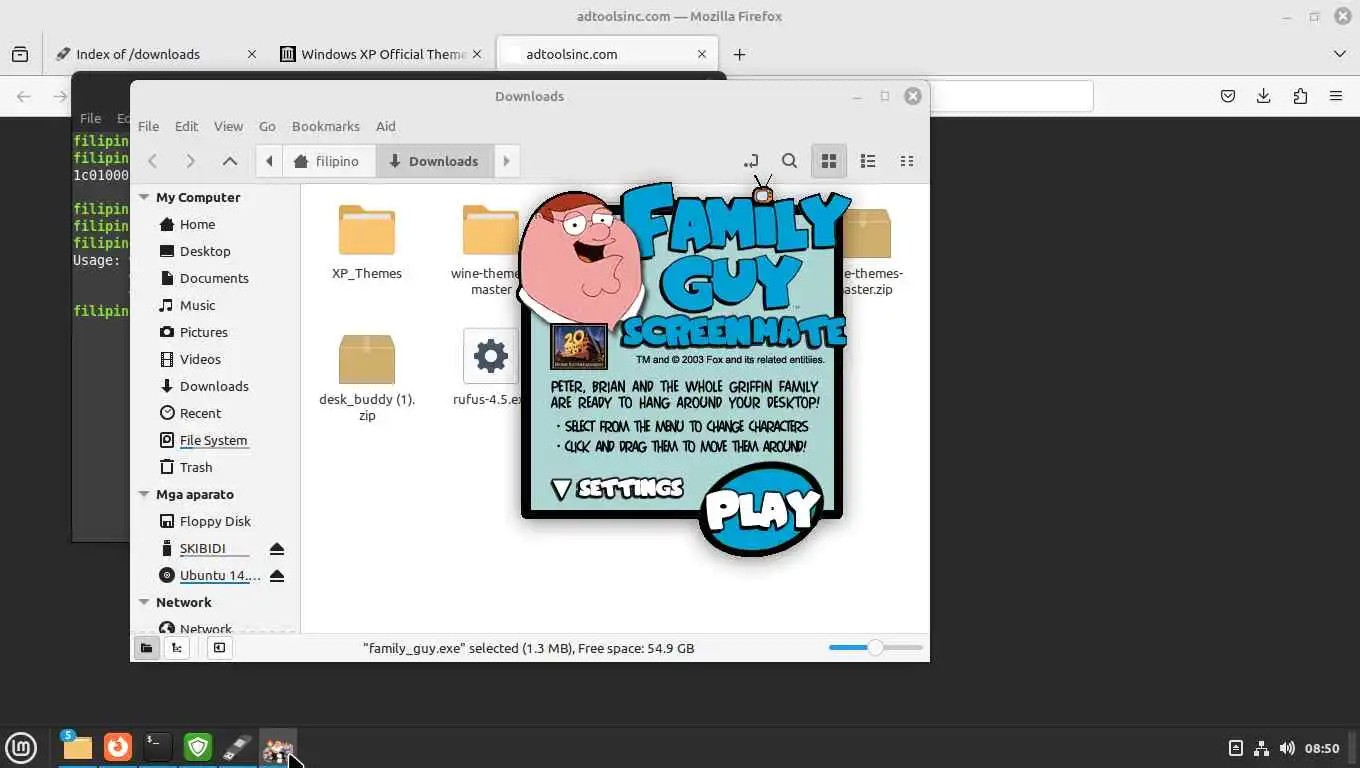This screenshot has width=1360, height=768.
Task: Switch to list view in the file manager
Action: [868, 161]
